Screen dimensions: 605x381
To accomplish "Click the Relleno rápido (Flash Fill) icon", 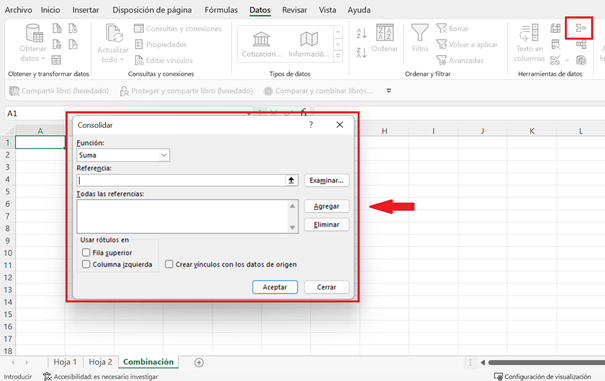I will (556, 28).
